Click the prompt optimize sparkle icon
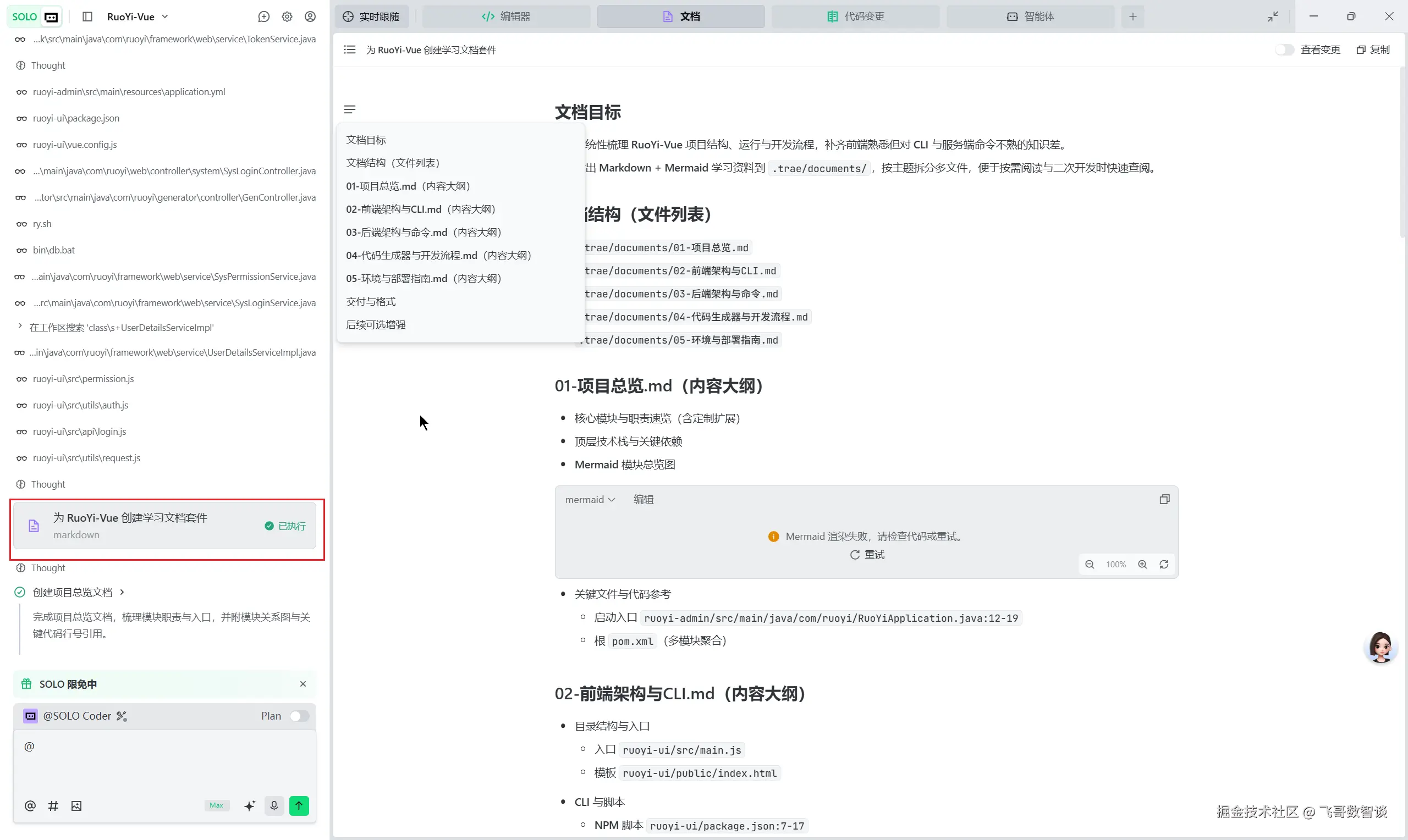The image size is (1408, 840). (x=250, y=805)
